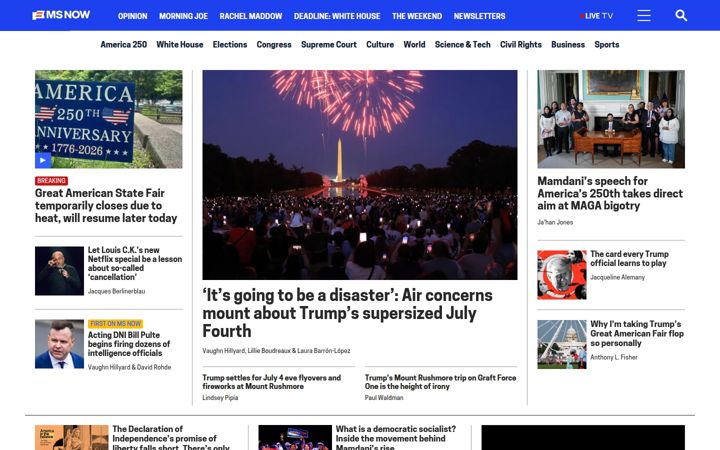The width and height of the screenshot is (720, 450).
Task: Open the America 250 topic
Action: point(124,45)
